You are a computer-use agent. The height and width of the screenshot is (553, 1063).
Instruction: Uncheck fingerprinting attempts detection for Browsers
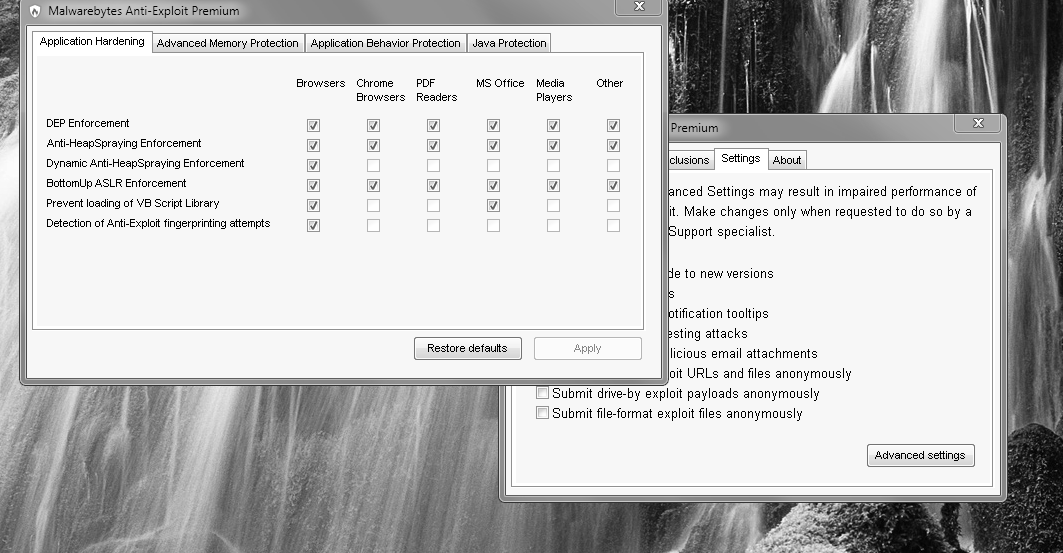(x=313, y=226)
